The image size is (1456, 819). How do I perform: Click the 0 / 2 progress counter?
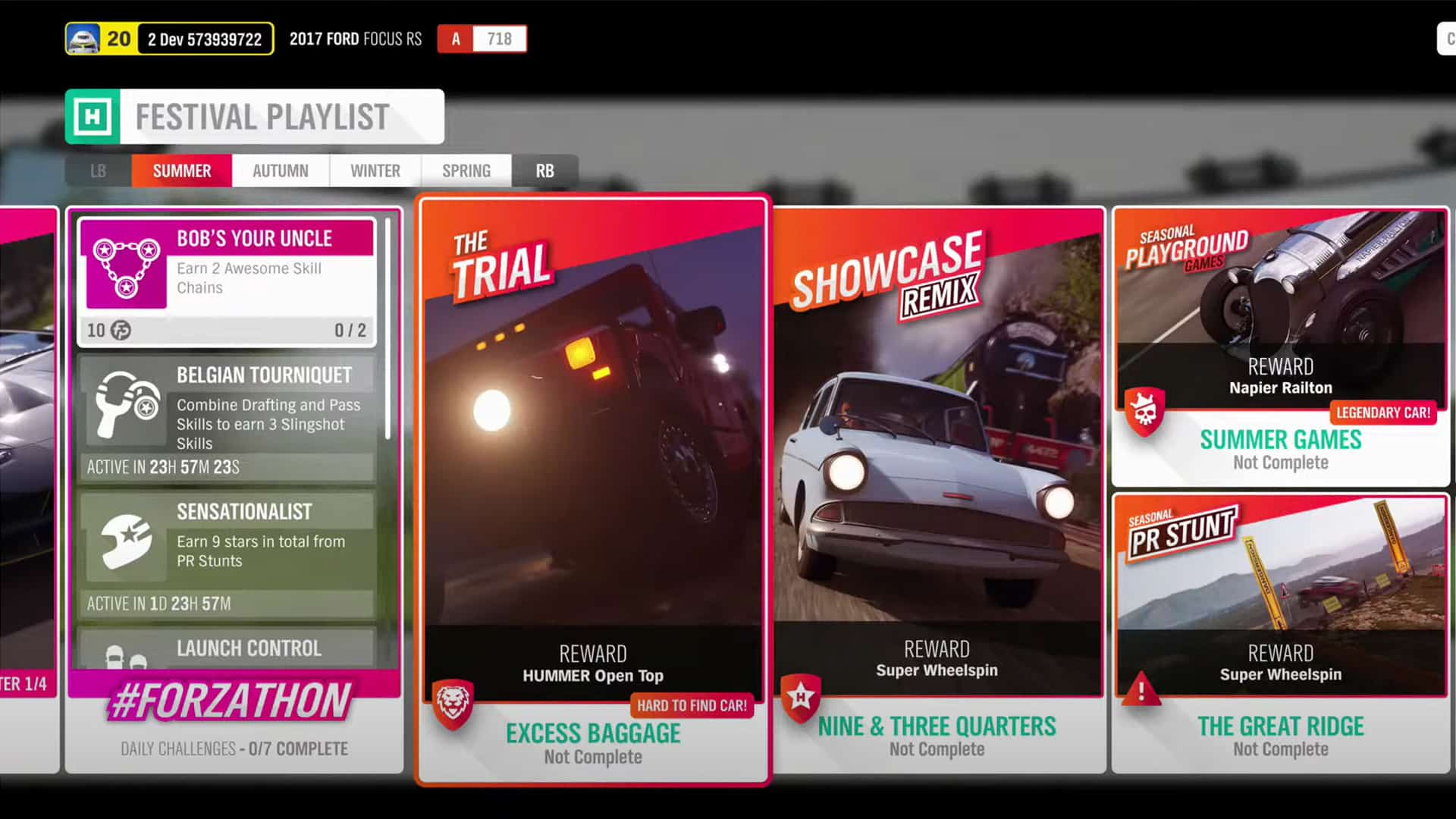(350, 330)
